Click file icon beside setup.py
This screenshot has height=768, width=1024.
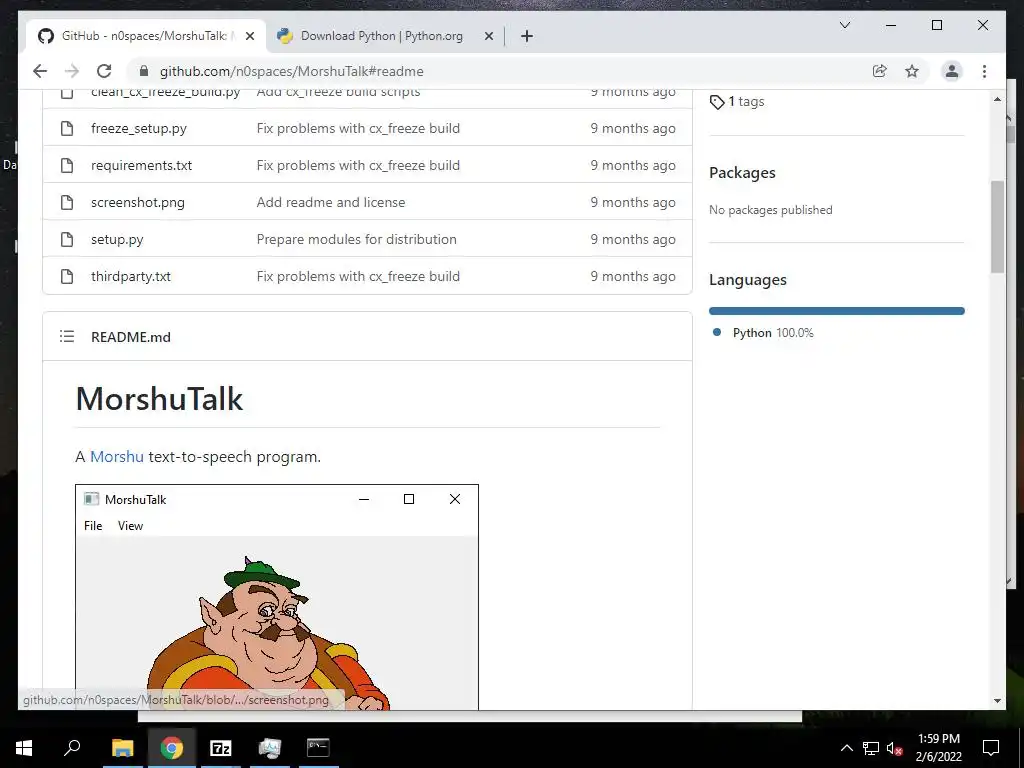(x=67, y=239)
